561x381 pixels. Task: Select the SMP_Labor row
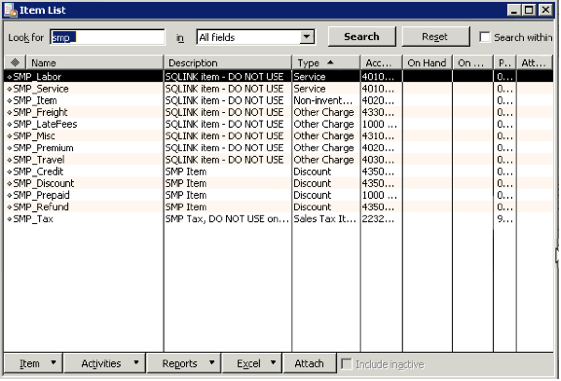click(278, 77)
